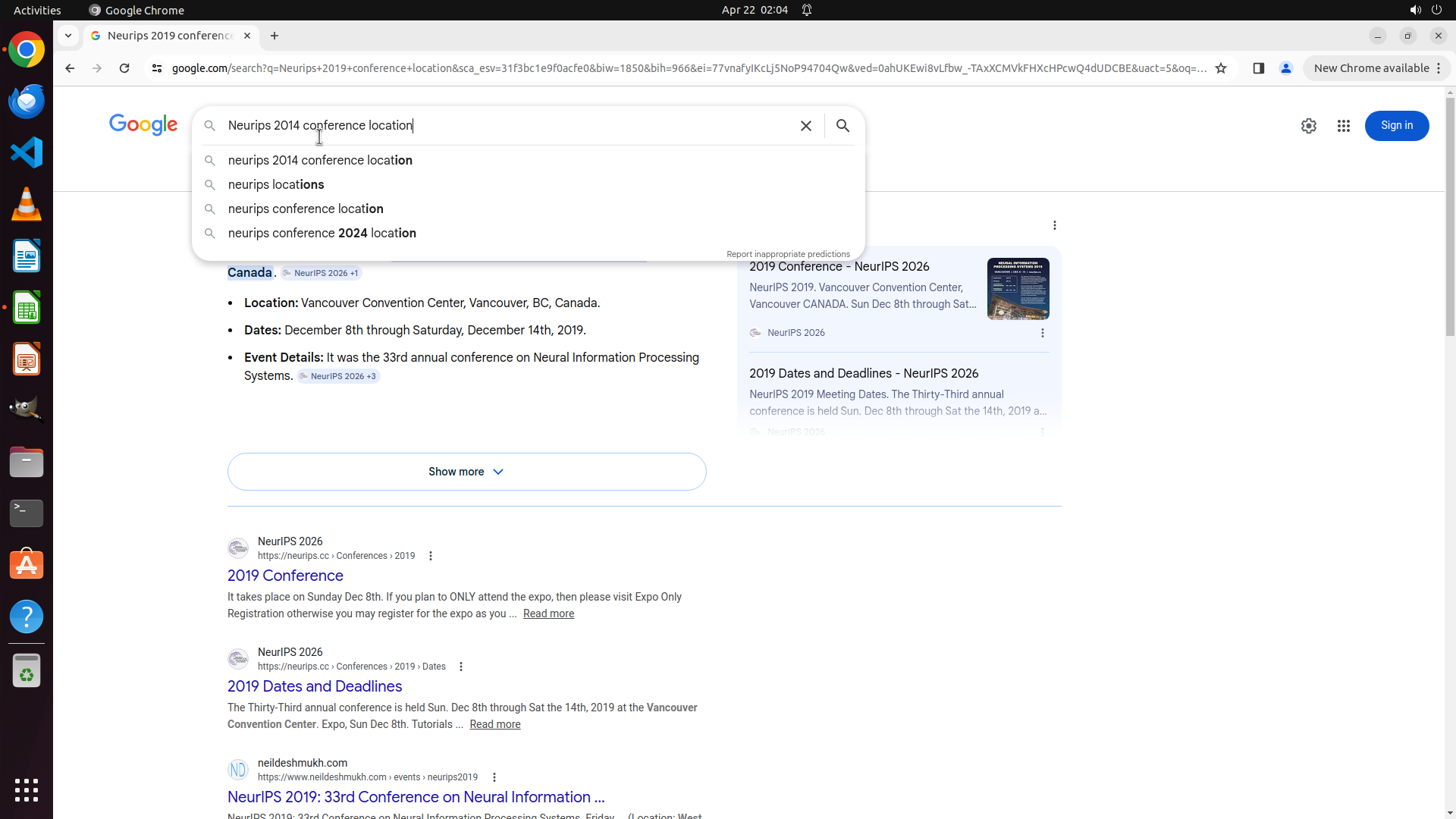Open the tab search dropdown

68,36
